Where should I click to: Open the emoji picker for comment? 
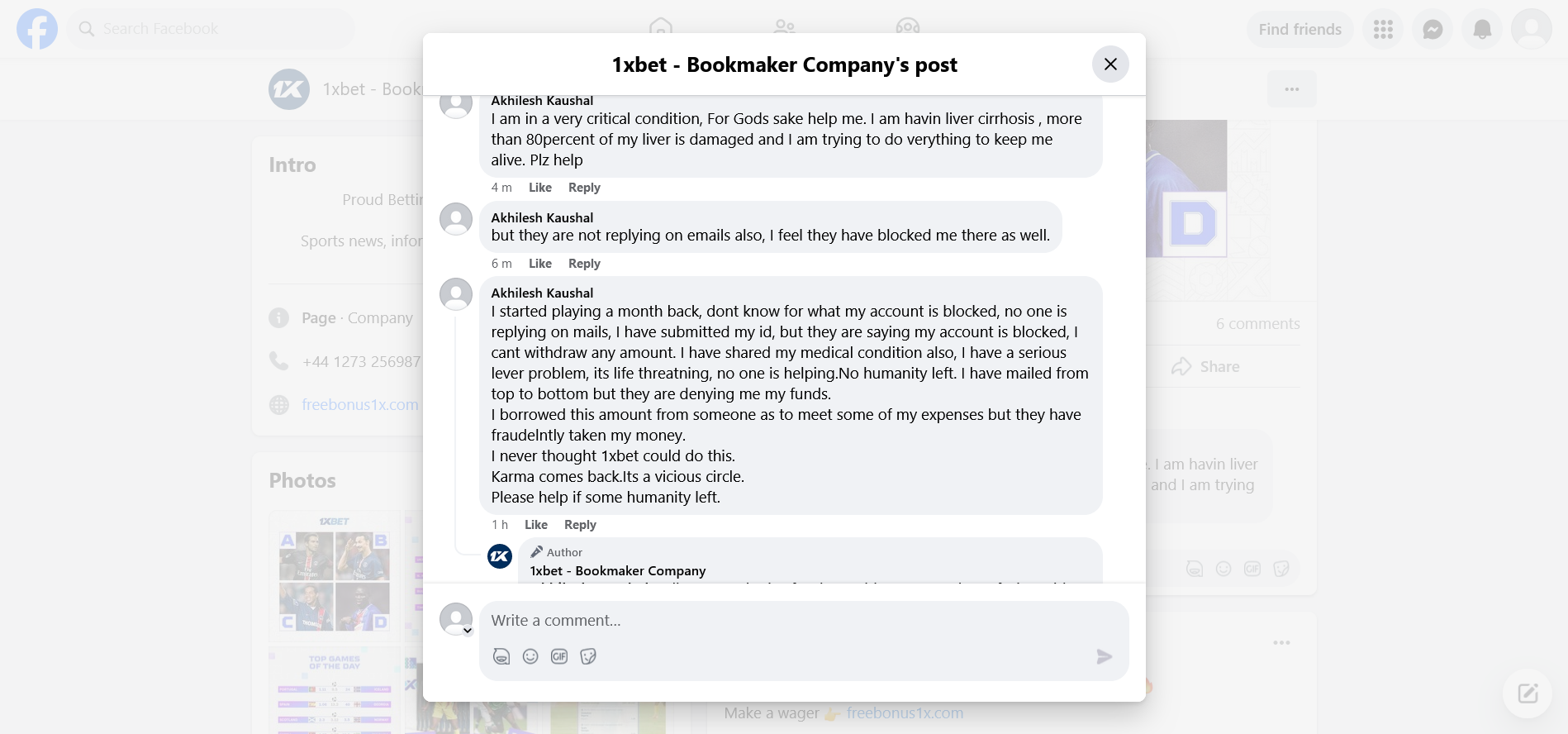[530, 656]
